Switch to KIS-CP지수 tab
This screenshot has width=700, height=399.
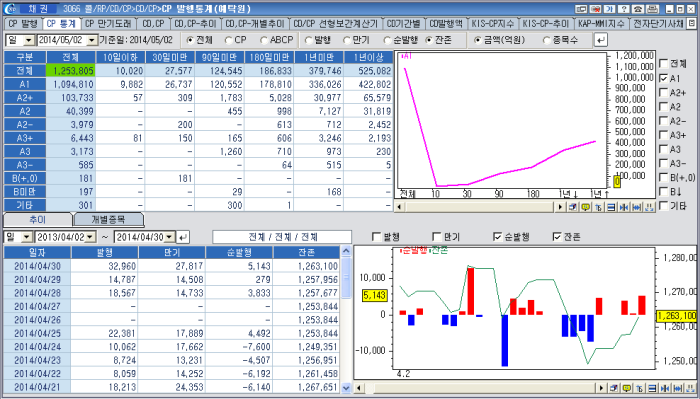(x=493, y=24)
